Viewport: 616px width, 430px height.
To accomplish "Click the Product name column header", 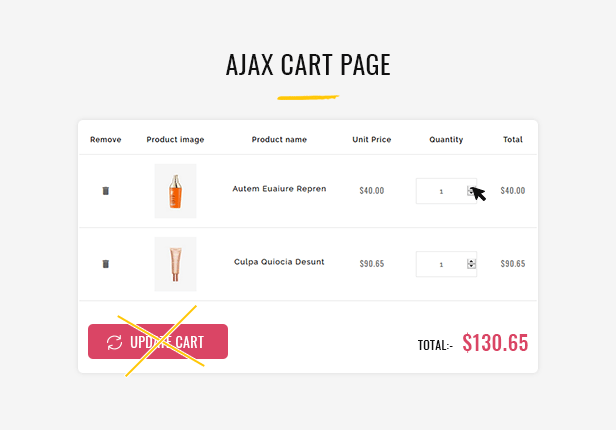I will click(x=279, y=139).
